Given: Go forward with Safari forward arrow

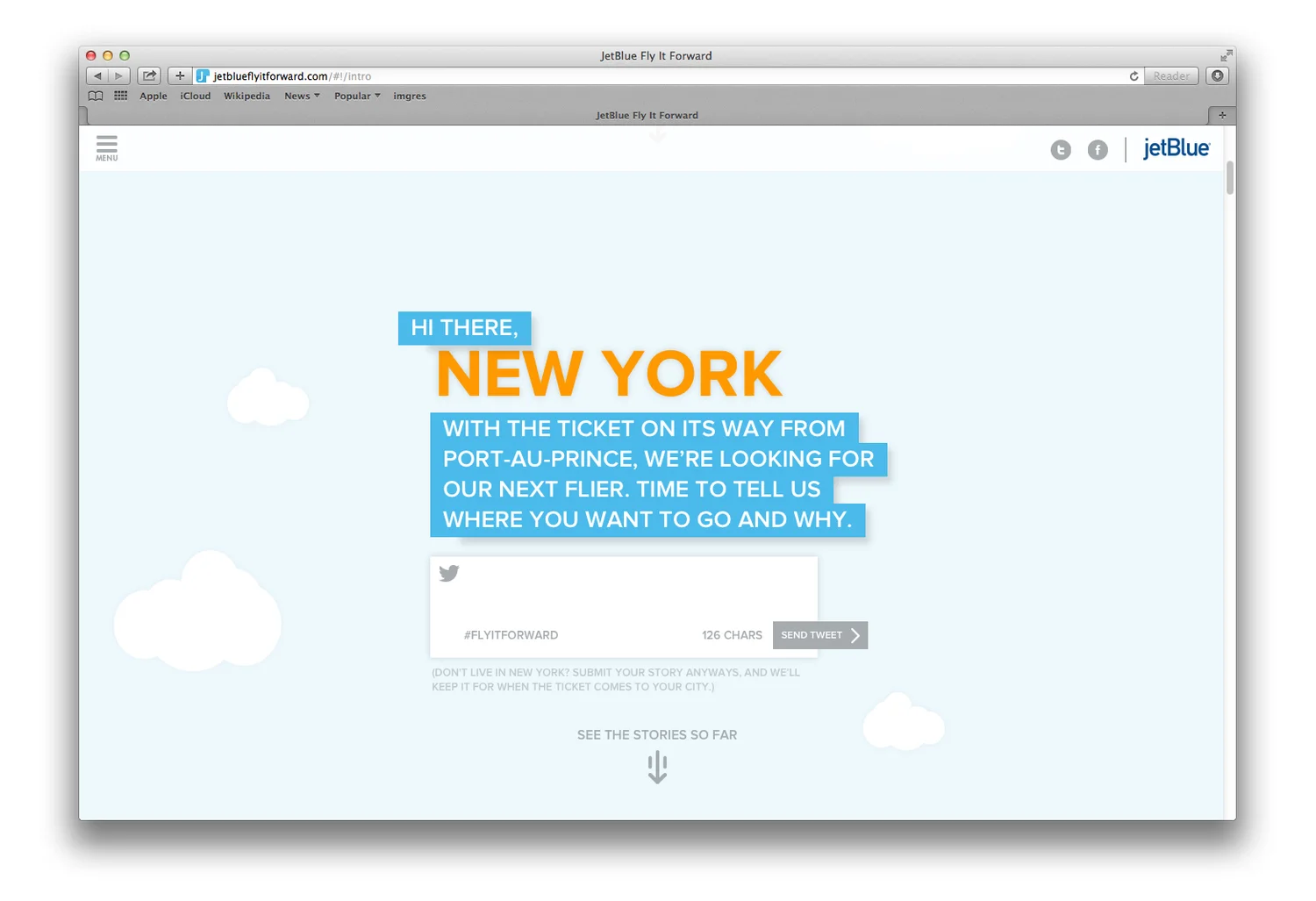Looking at the screenshot, I should (x=119, y=76).
